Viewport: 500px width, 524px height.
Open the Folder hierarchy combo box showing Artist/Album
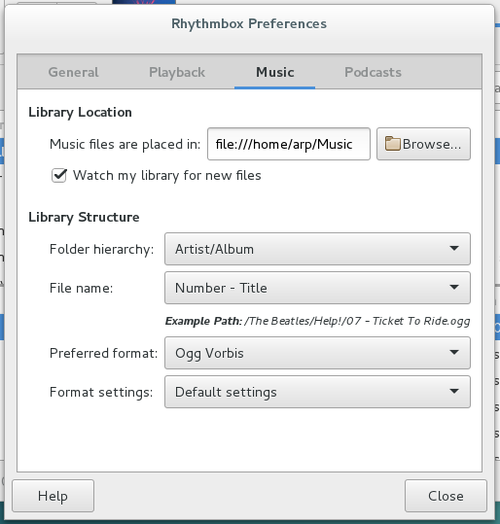318,249
